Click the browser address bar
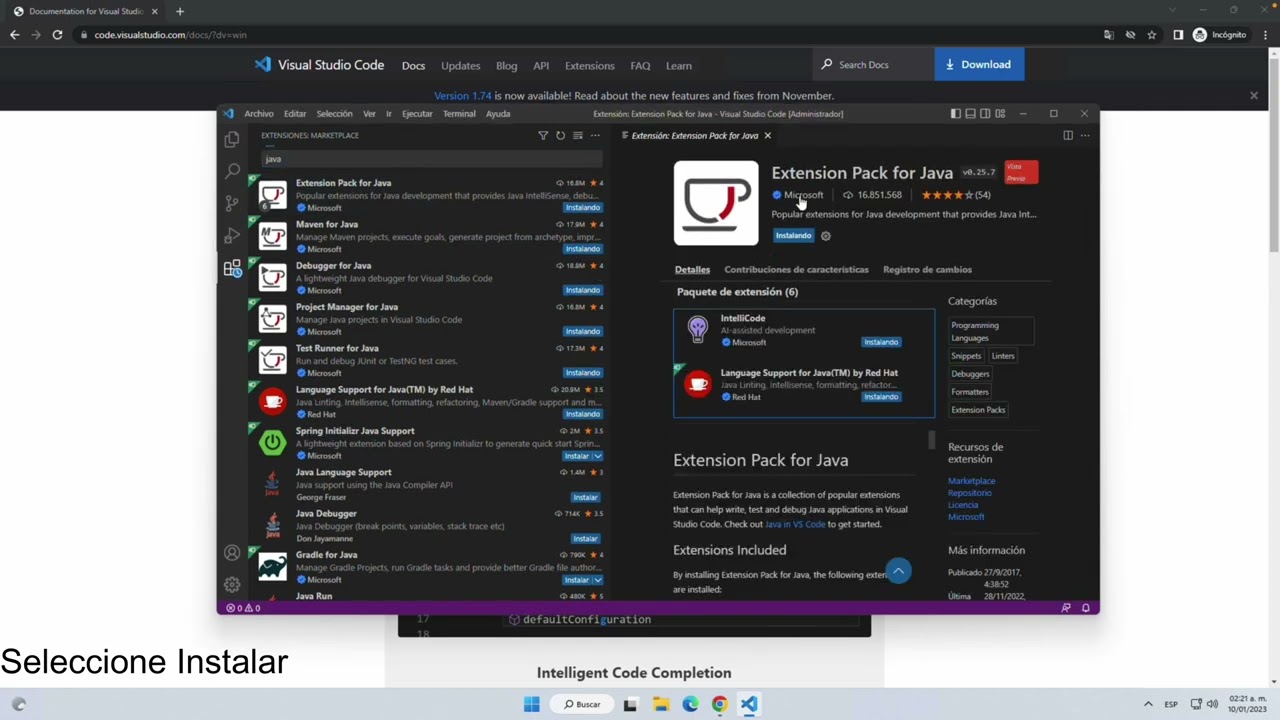This screenshot has height=720, width=1280. coord(590,35)
